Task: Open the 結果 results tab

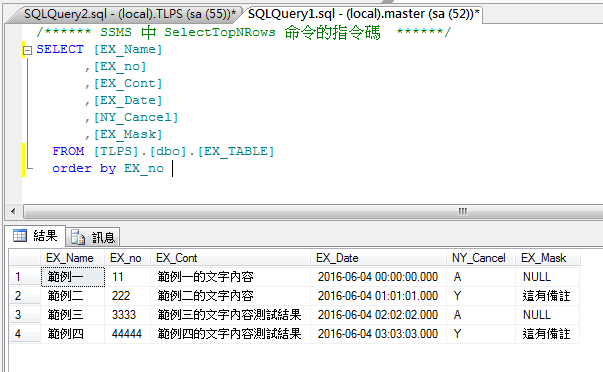Action: click(x=36, y=235)
